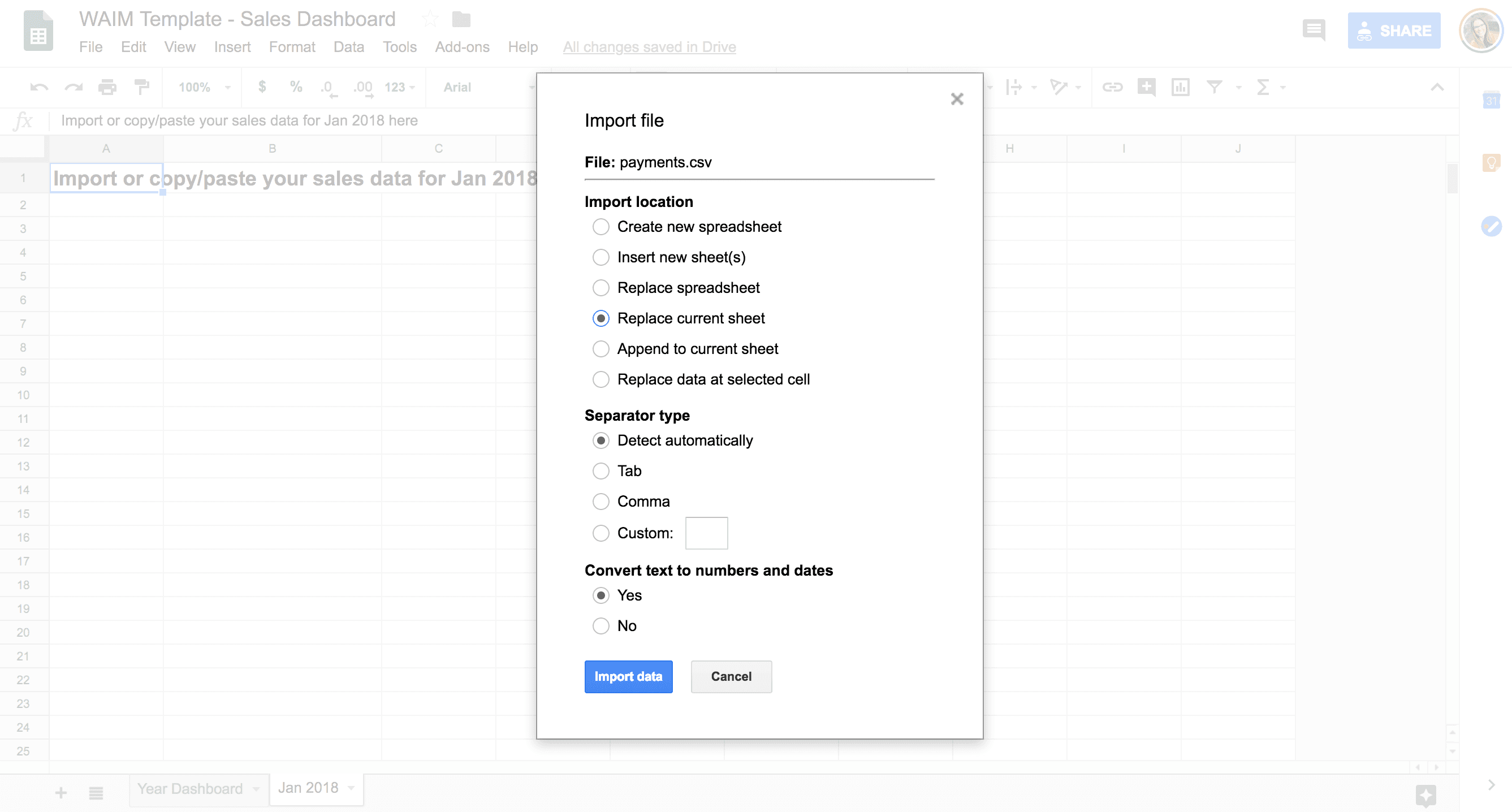The width and height of the screenshot is (1512, 812).
Task: Click the custom separator input box
Action: pos(706,533)
